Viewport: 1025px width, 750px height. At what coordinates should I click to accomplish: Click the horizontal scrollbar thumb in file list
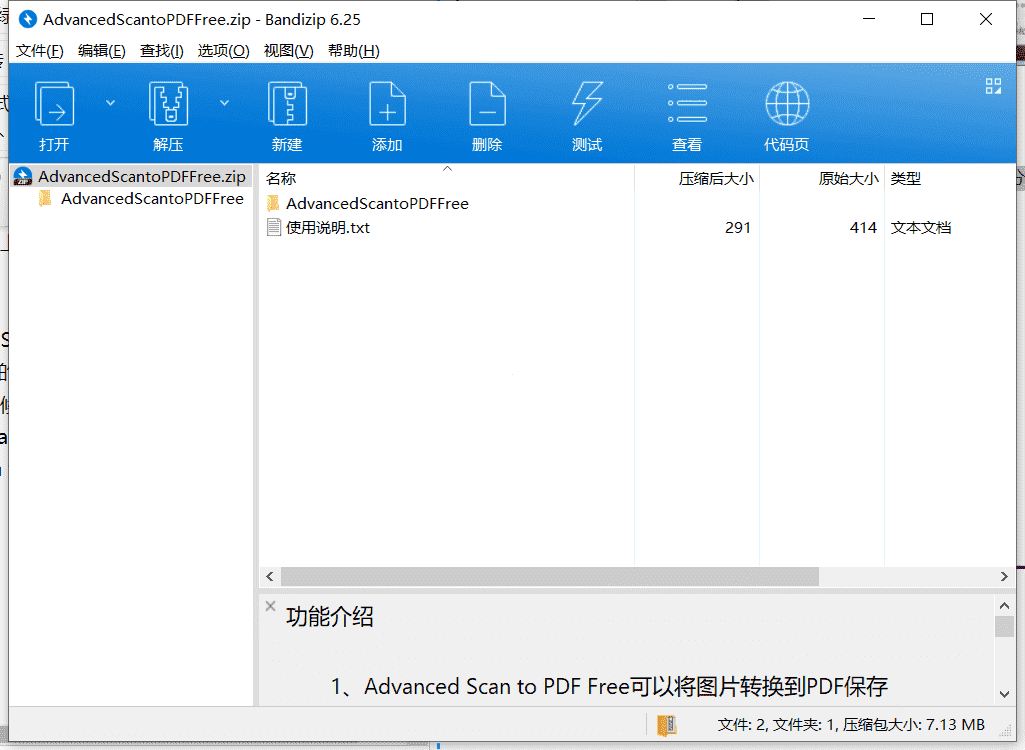tap(550, 577)
